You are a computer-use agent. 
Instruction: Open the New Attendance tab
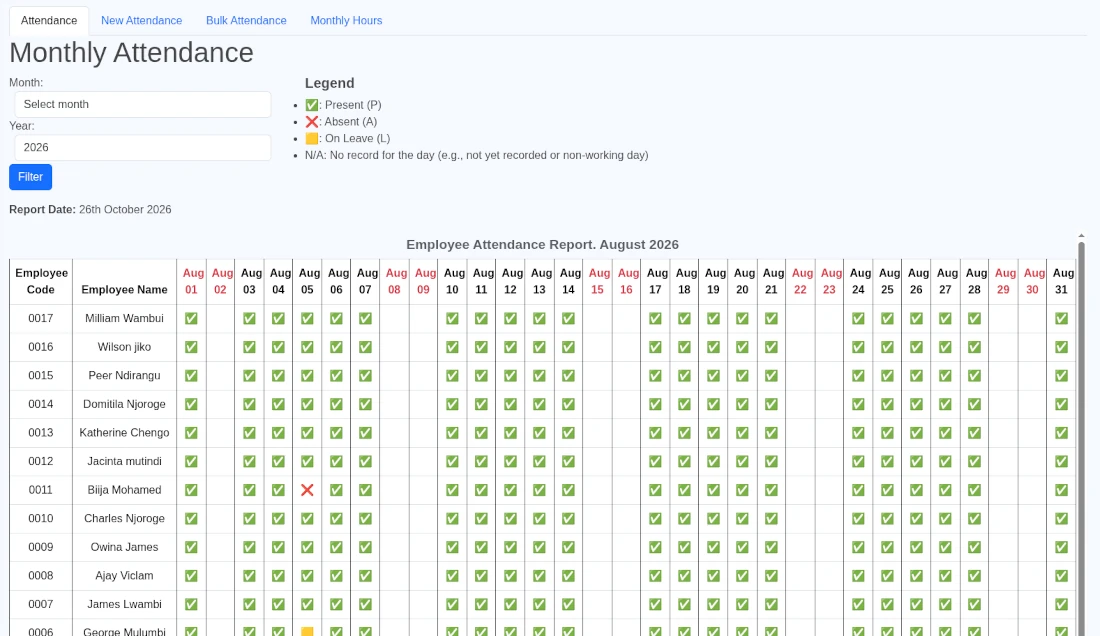tap(142, 21)
